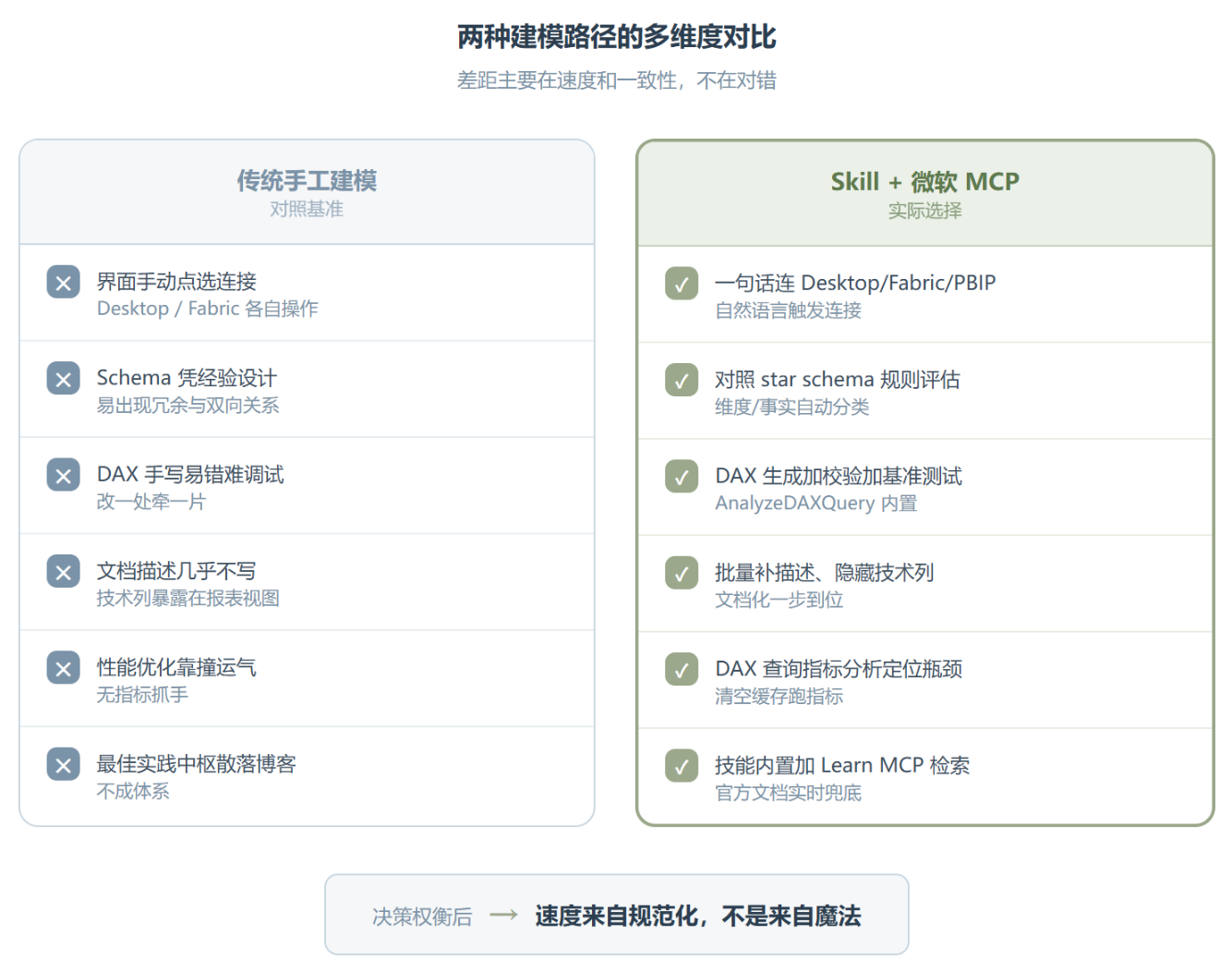Click the title 两种建模路径的多维度对比

pos(616,37)
